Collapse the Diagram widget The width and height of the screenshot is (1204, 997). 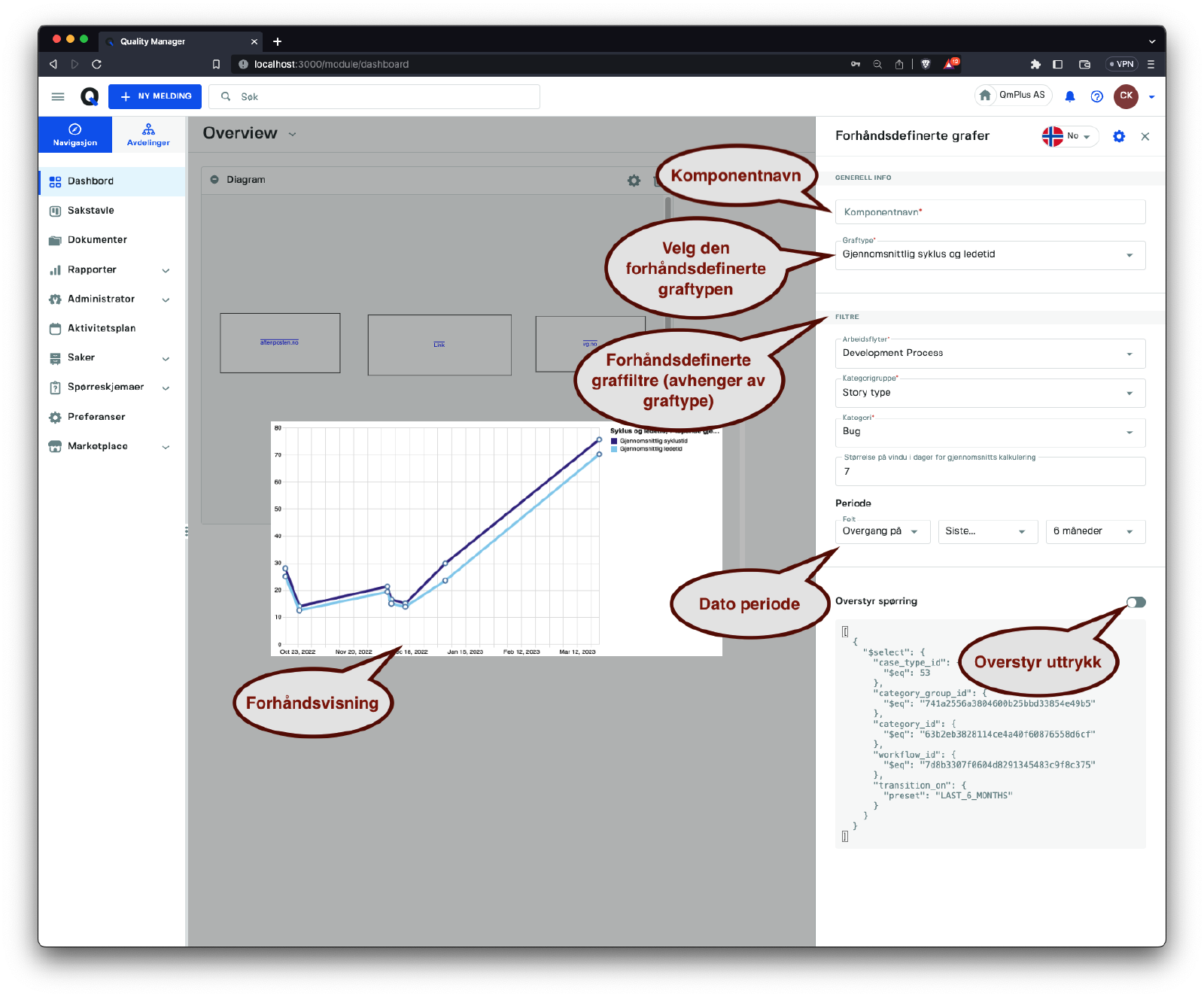[x=214, y=180]
